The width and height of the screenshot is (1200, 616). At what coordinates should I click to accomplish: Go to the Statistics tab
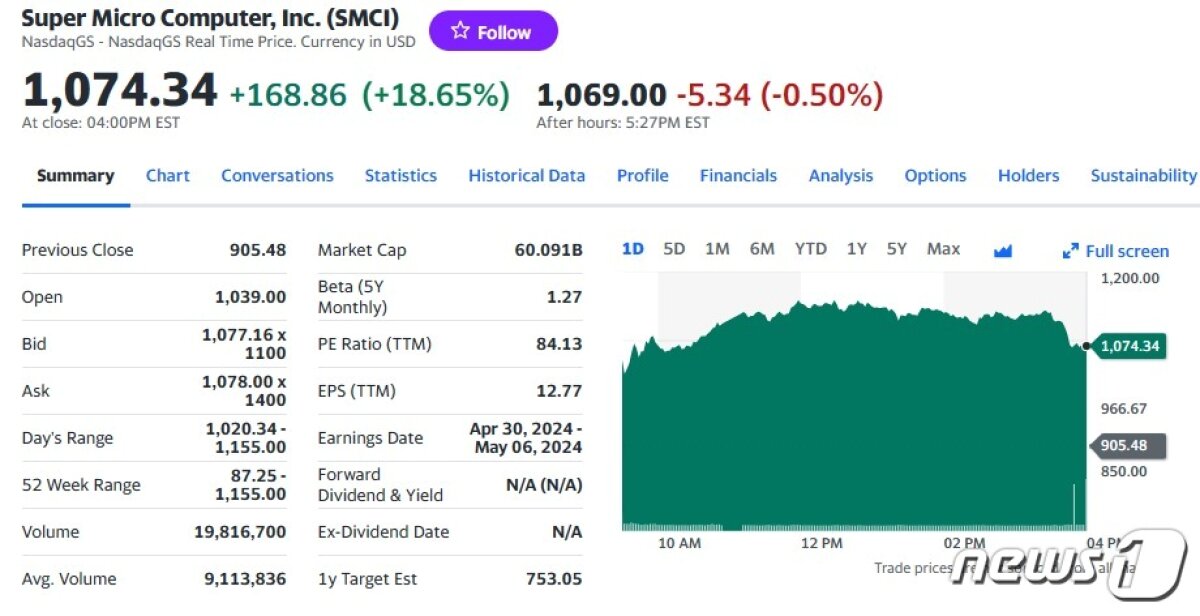pos(400,176)
